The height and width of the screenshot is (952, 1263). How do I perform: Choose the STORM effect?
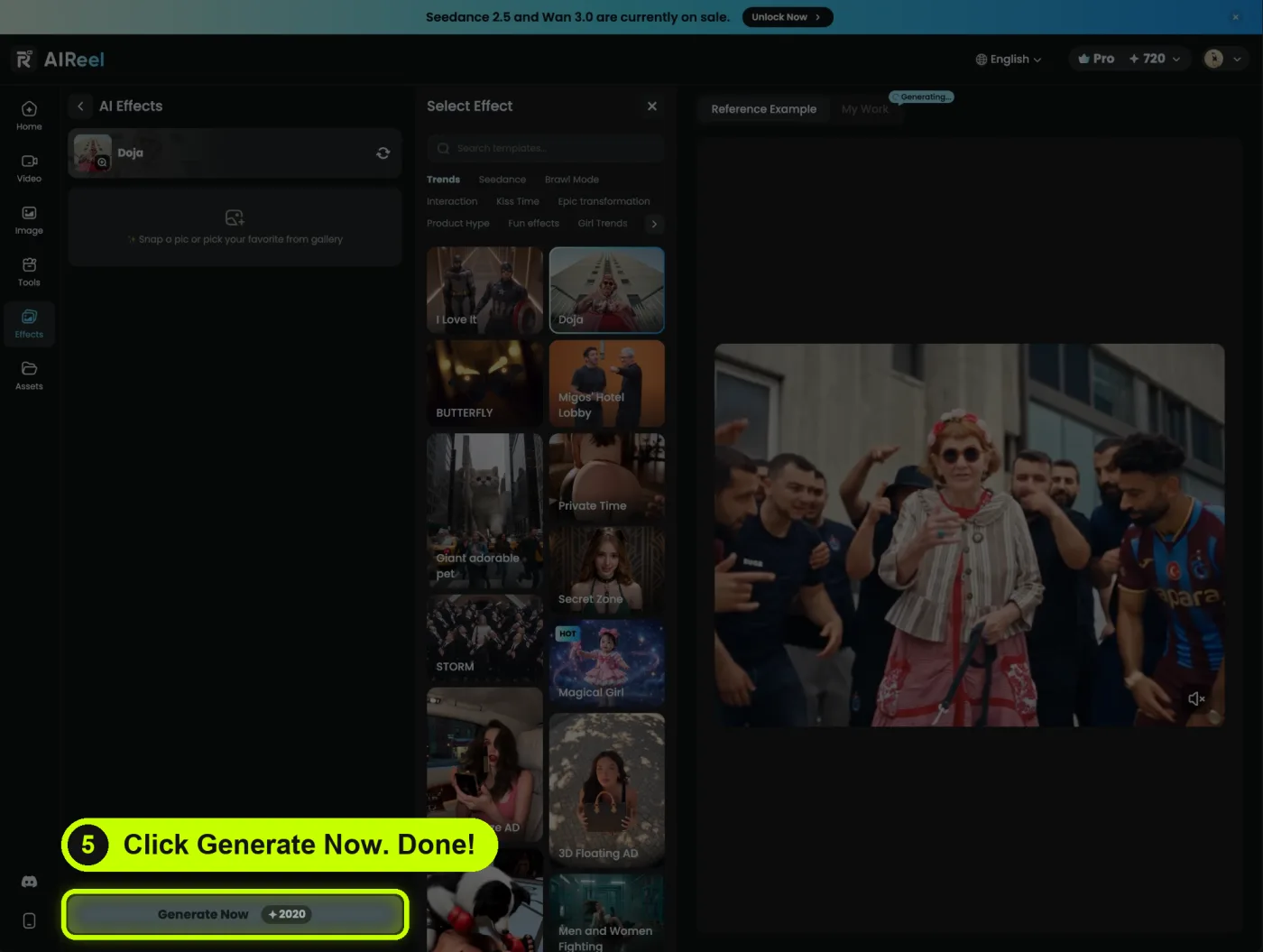coord(484,638)
